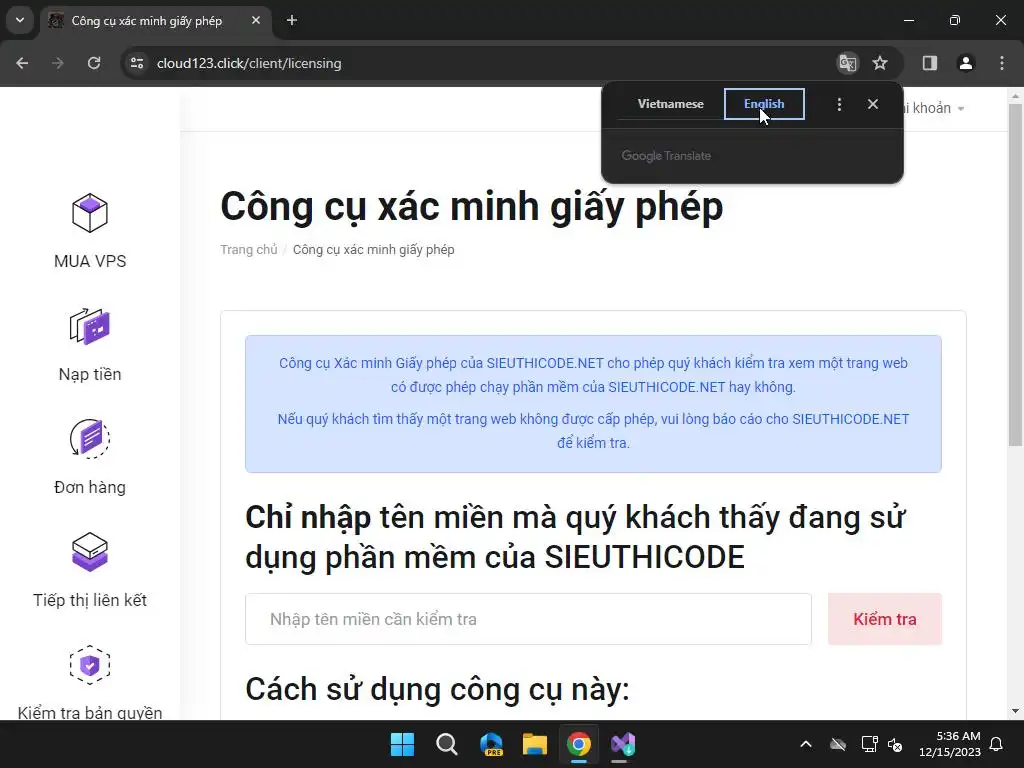
Task: Close the Google Translate popup
Action: (x=873, y=104)
